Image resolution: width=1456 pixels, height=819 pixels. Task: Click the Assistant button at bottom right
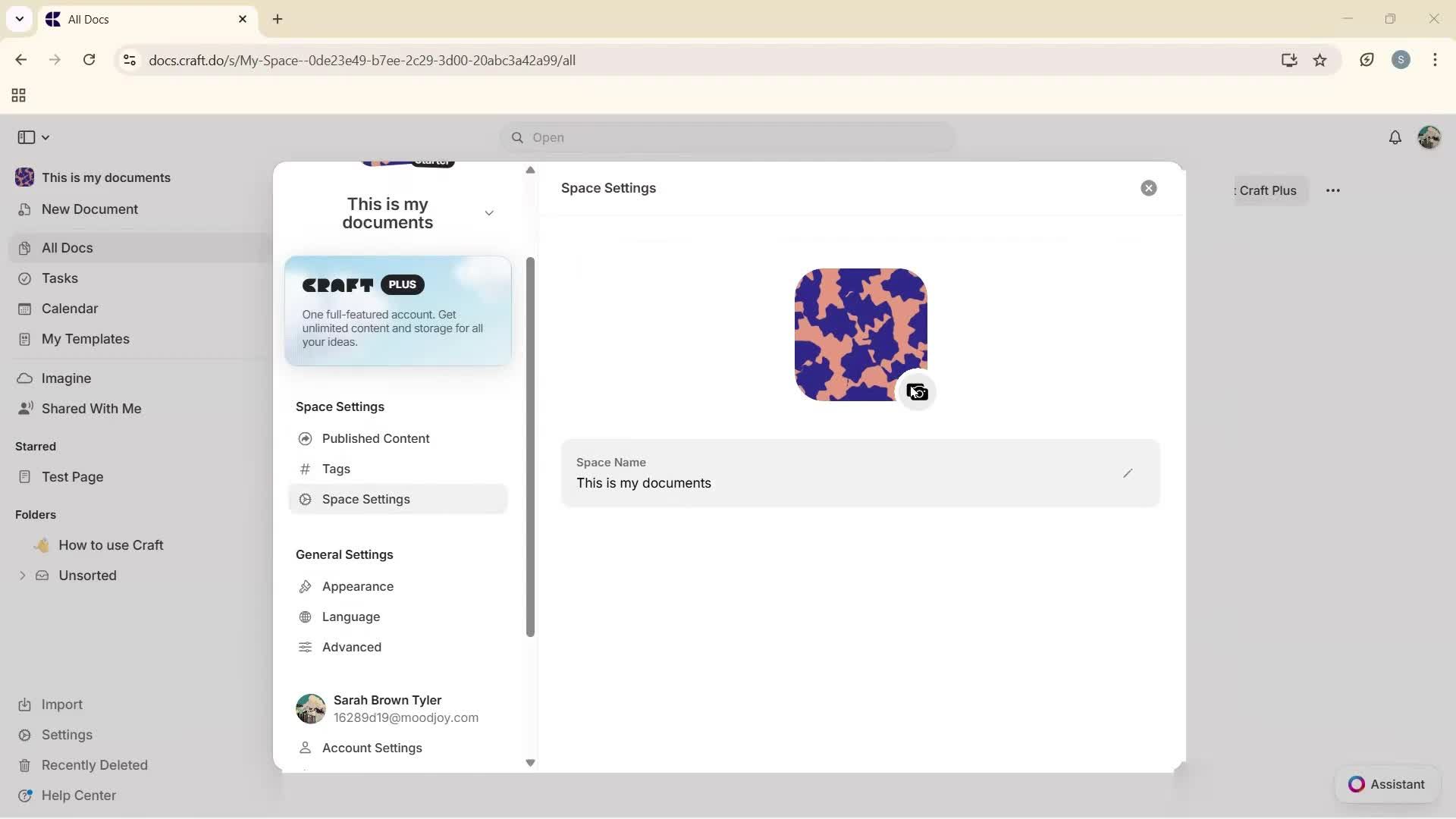click(1387, 784)
